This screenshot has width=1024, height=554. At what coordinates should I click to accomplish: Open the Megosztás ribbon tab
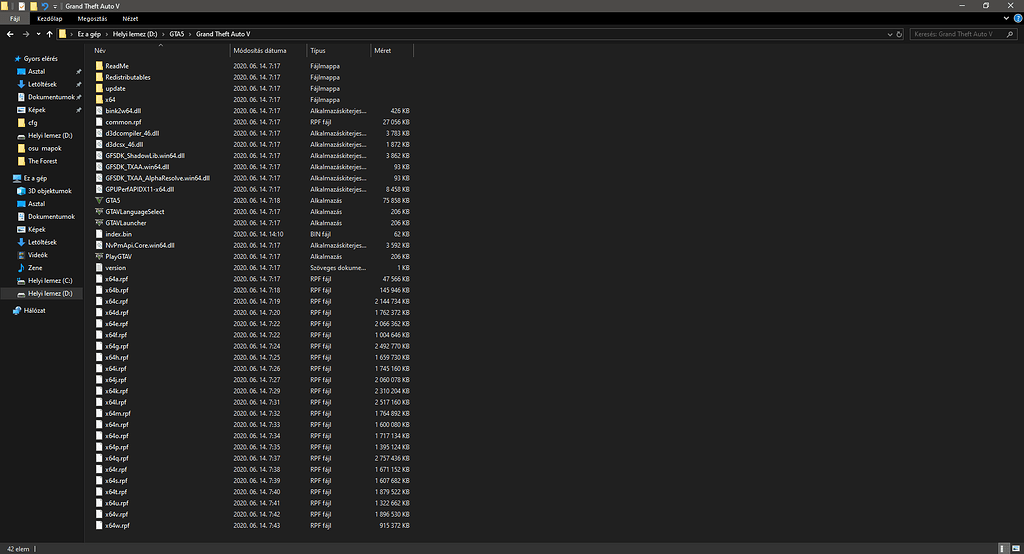tap(92, 18)
